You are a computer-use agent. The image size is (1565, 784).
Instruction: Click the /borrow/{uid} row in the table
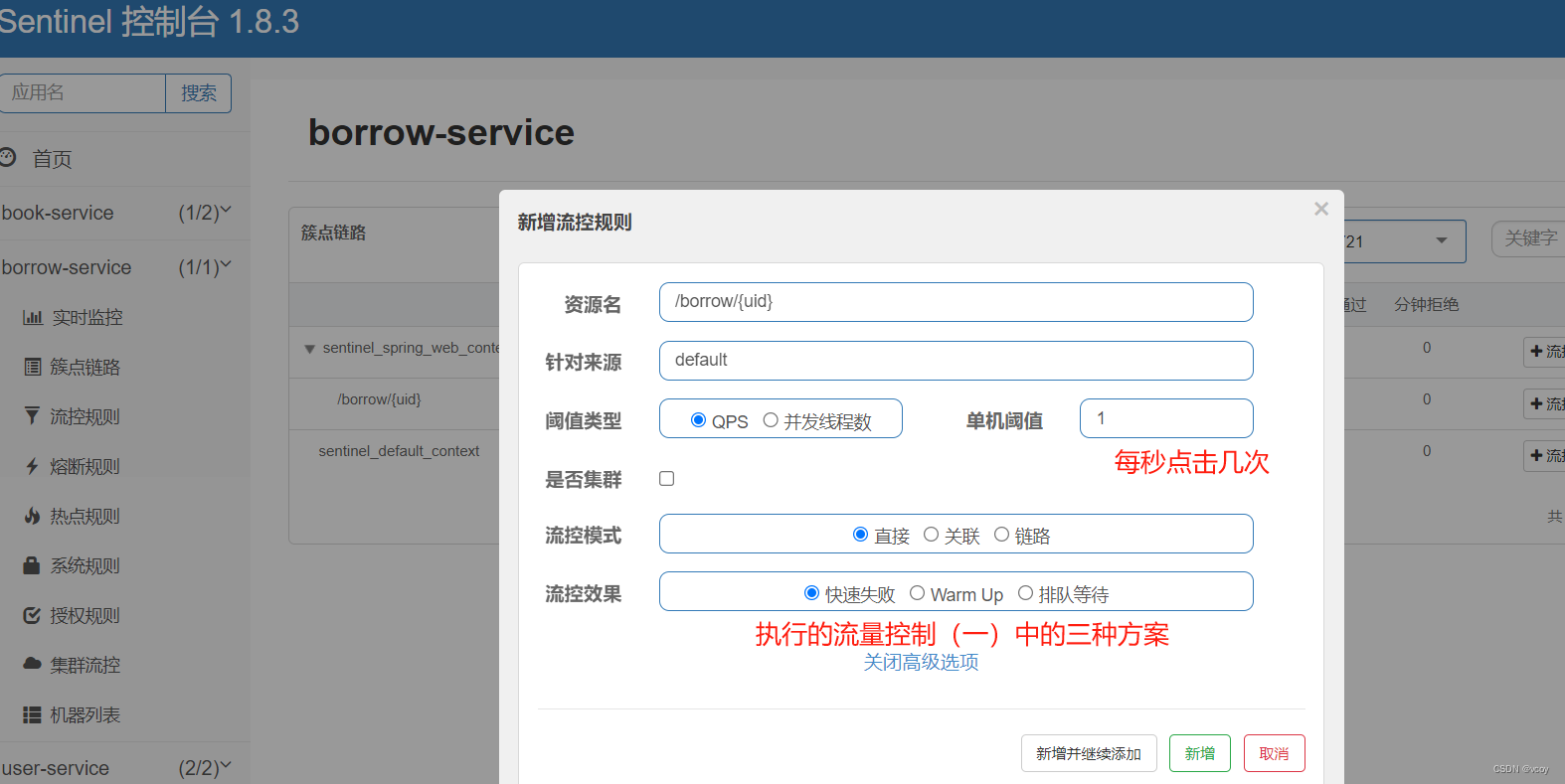tap(379, 399)
